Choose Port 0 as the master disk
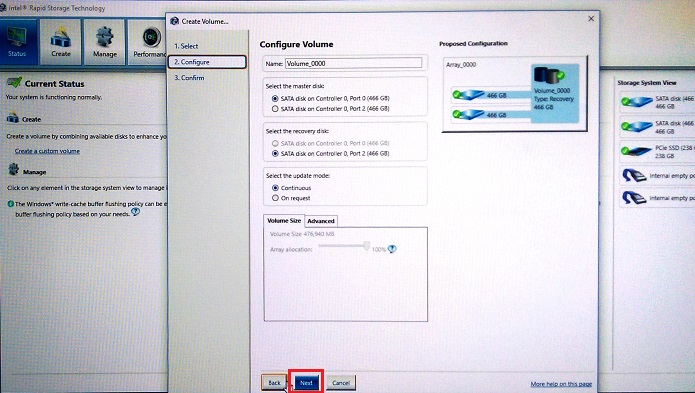 pyautogui.click(x=275, y=98)
